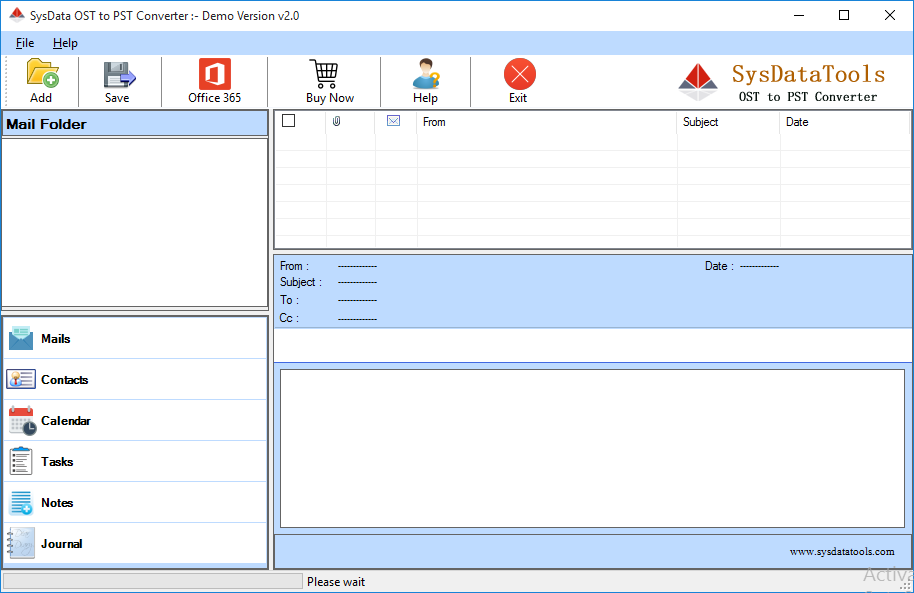Click the SysDataTools logo in header
Viewport: 914px width, 593px height.
[698, 83]
